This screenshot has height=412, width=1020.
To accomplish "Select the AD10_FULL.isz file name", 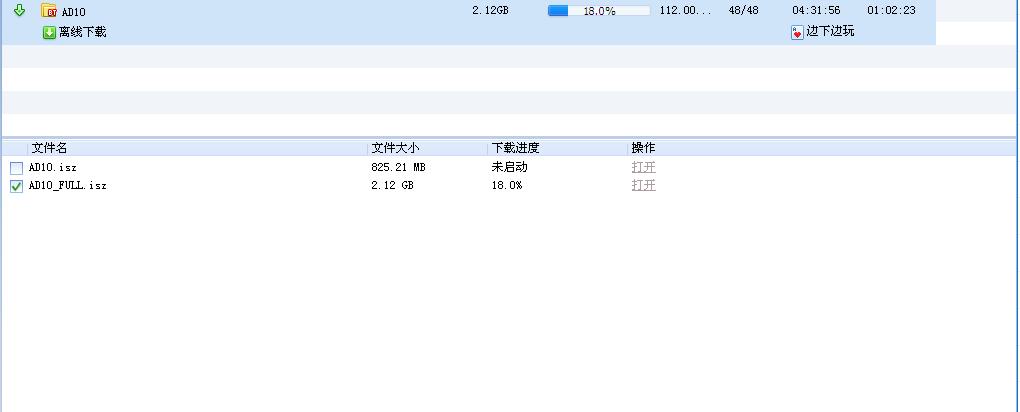I will pyautogui.click(x=68, y=185).
